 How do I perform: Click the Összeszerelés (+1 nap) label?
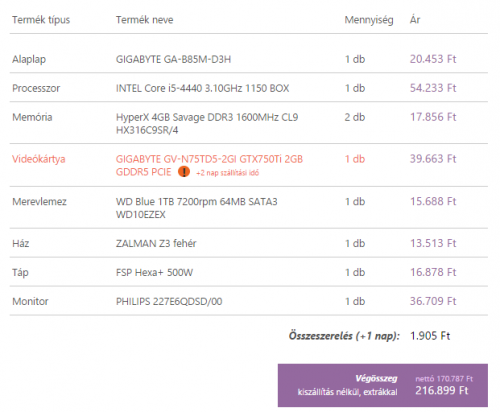[x=344, y=336]
